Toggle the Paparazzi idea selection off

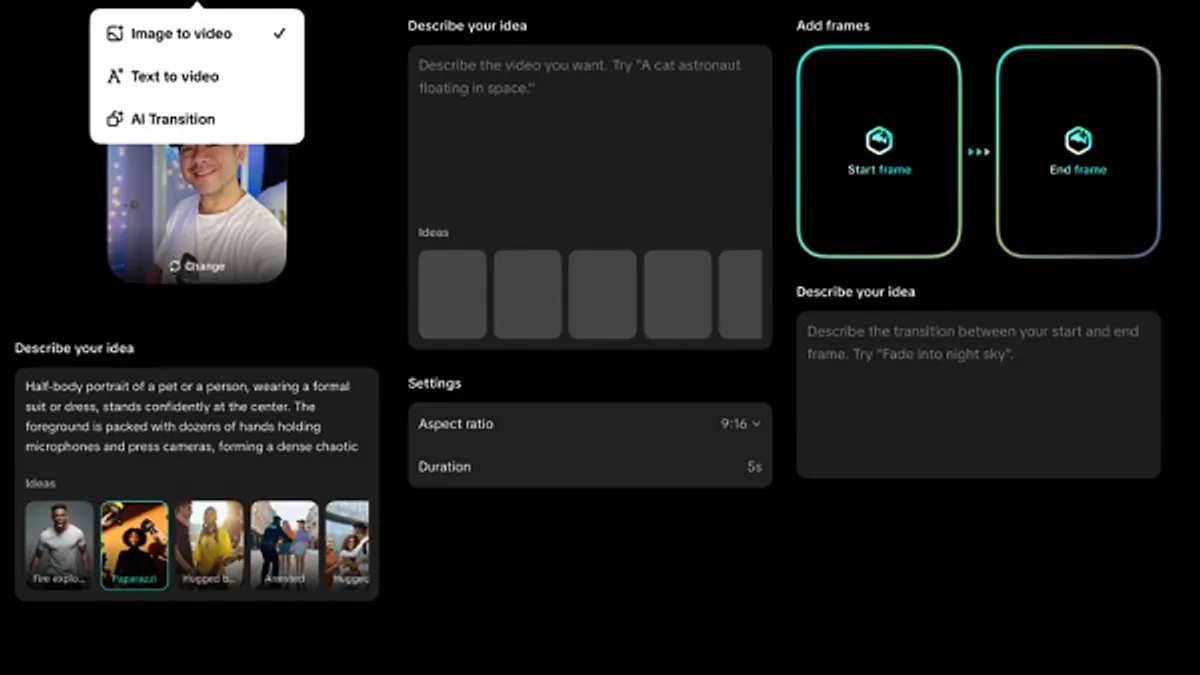(x=134, y=545)
